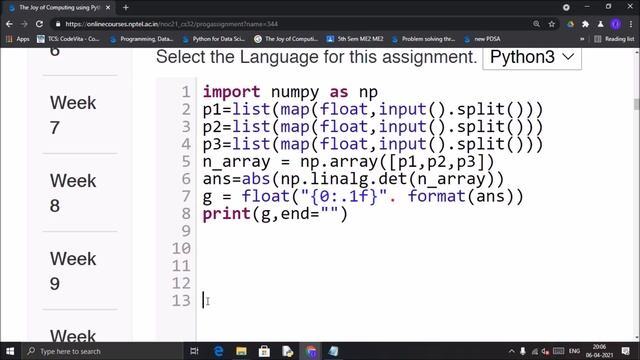Open the Apps bookmark shortcut
Image resolution: width=640 pixels, height=360 pixels.
tap(18, 39)
